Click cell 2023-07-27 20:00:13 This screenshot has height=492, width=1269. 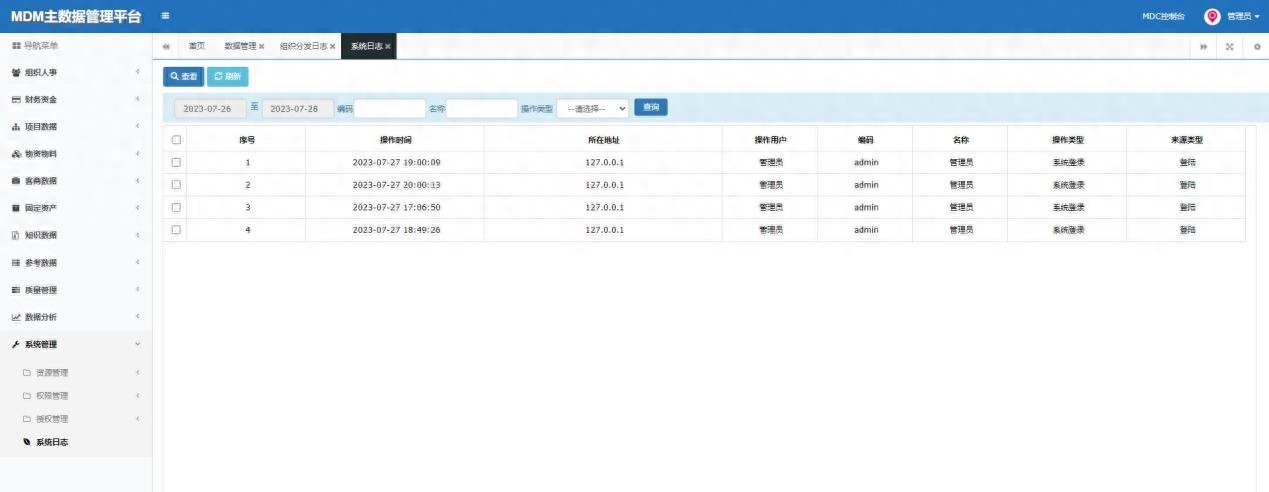point(396,185)
